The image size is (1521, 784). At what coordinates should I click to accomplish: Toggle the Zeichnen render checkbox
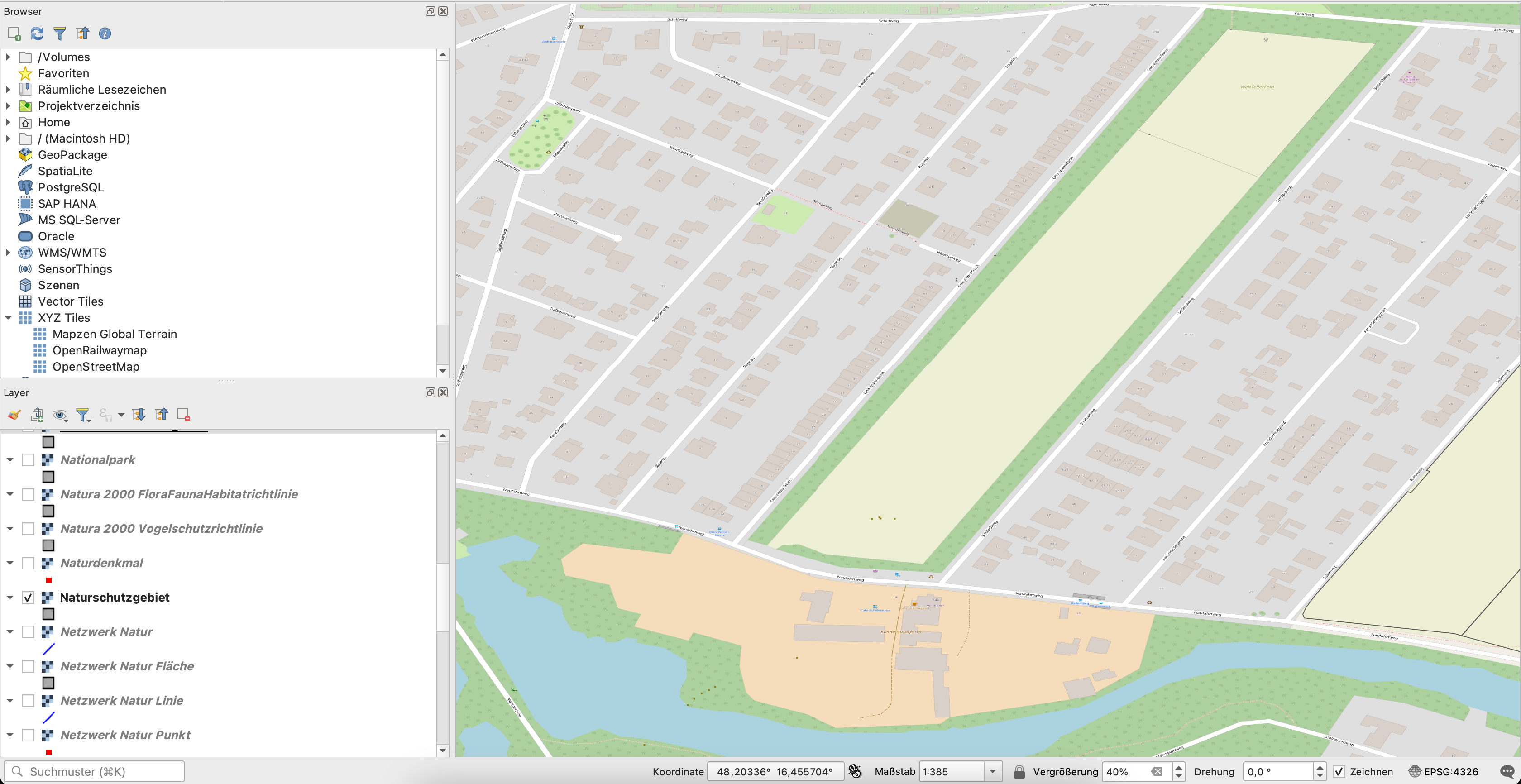click(1339, 772)
